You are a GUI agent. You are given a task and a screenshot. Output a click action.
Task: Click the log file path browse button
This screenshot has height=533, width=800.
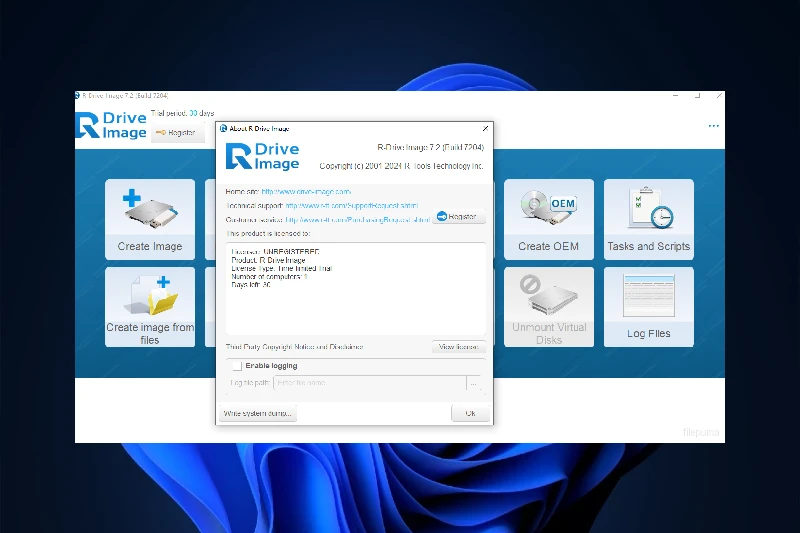474,383
